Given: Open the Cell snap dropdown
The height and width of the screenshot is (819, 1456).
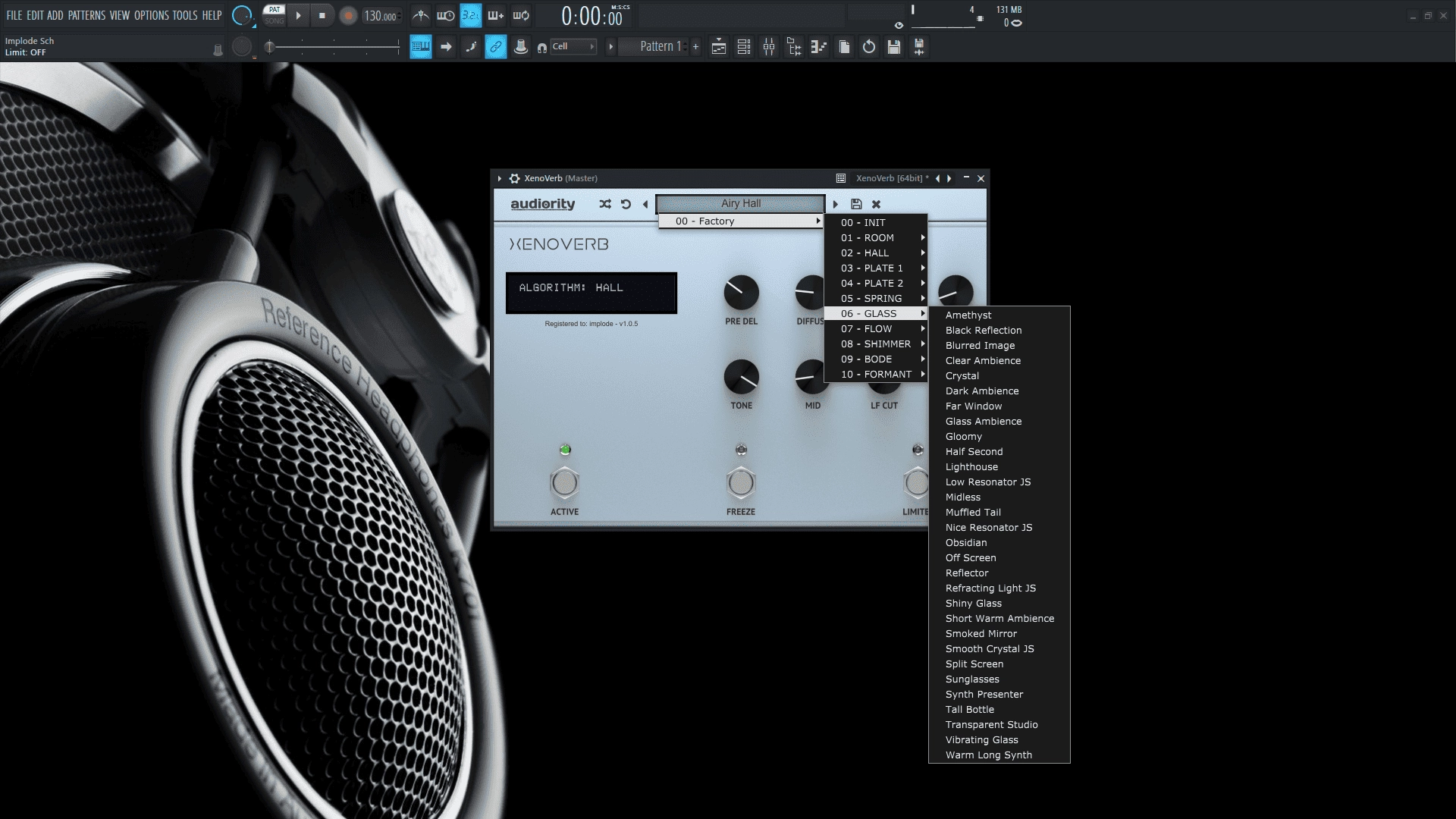Looking at the screenshot, I should coord(573,47).
